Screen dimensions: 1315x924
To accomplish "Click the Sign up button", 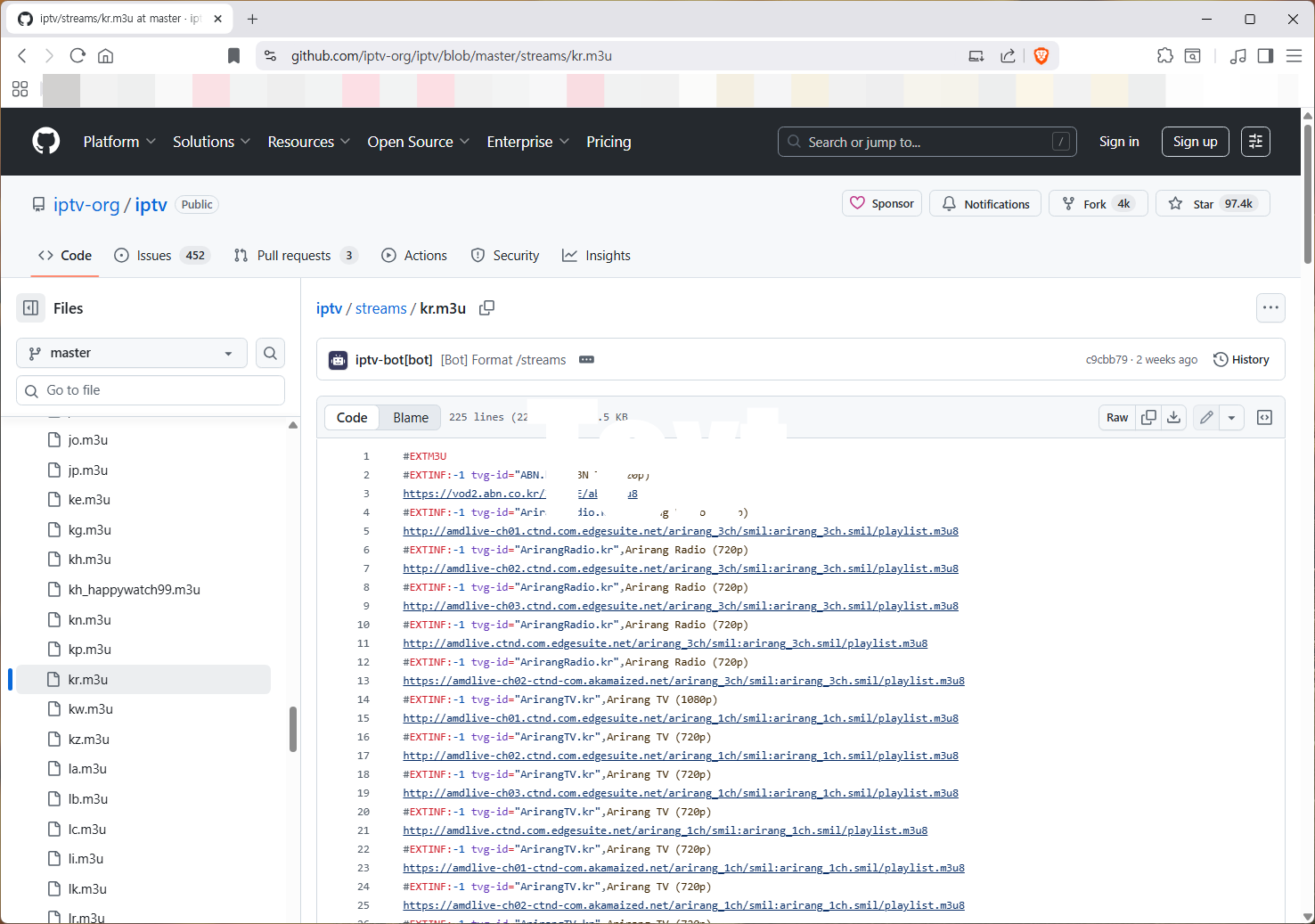I will (x=1195, y=142).
